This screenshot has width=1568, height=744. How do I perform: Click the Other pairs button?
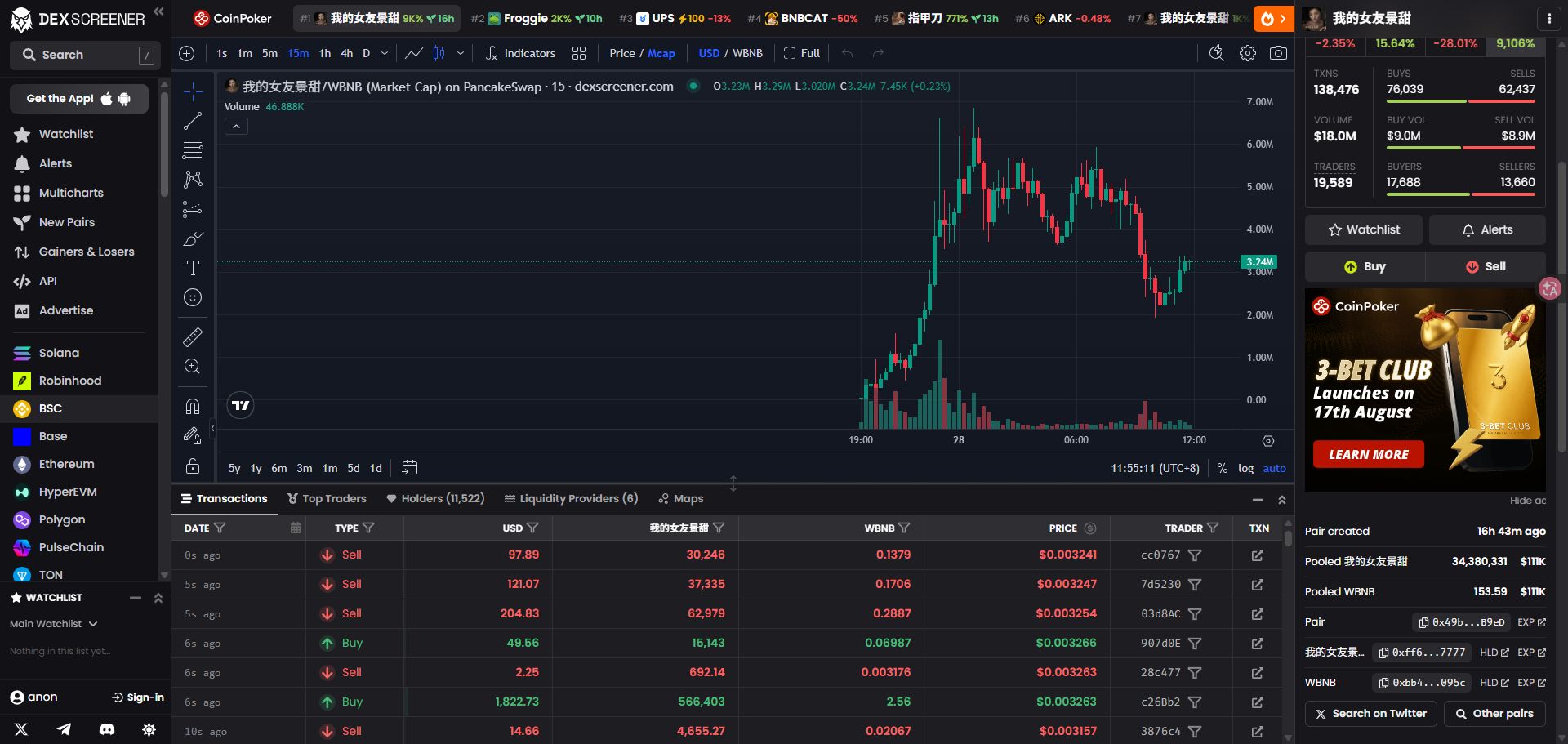click(1494, 714)
